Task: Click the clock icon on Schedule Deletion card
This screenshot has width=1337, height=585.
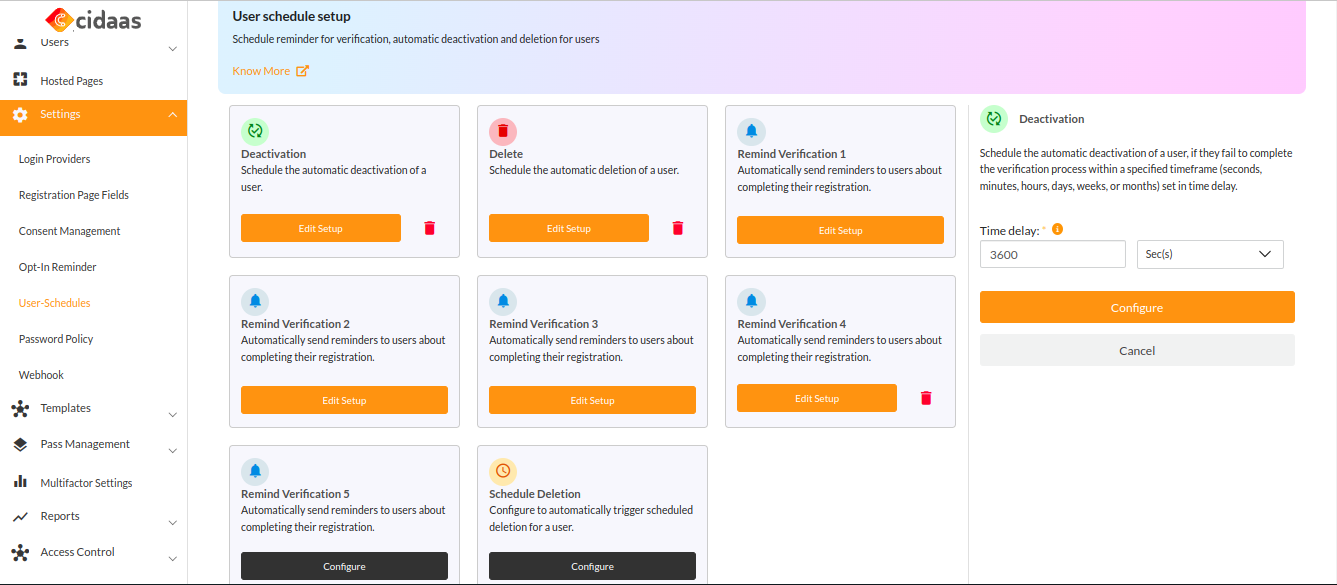Action: (503, 471)
